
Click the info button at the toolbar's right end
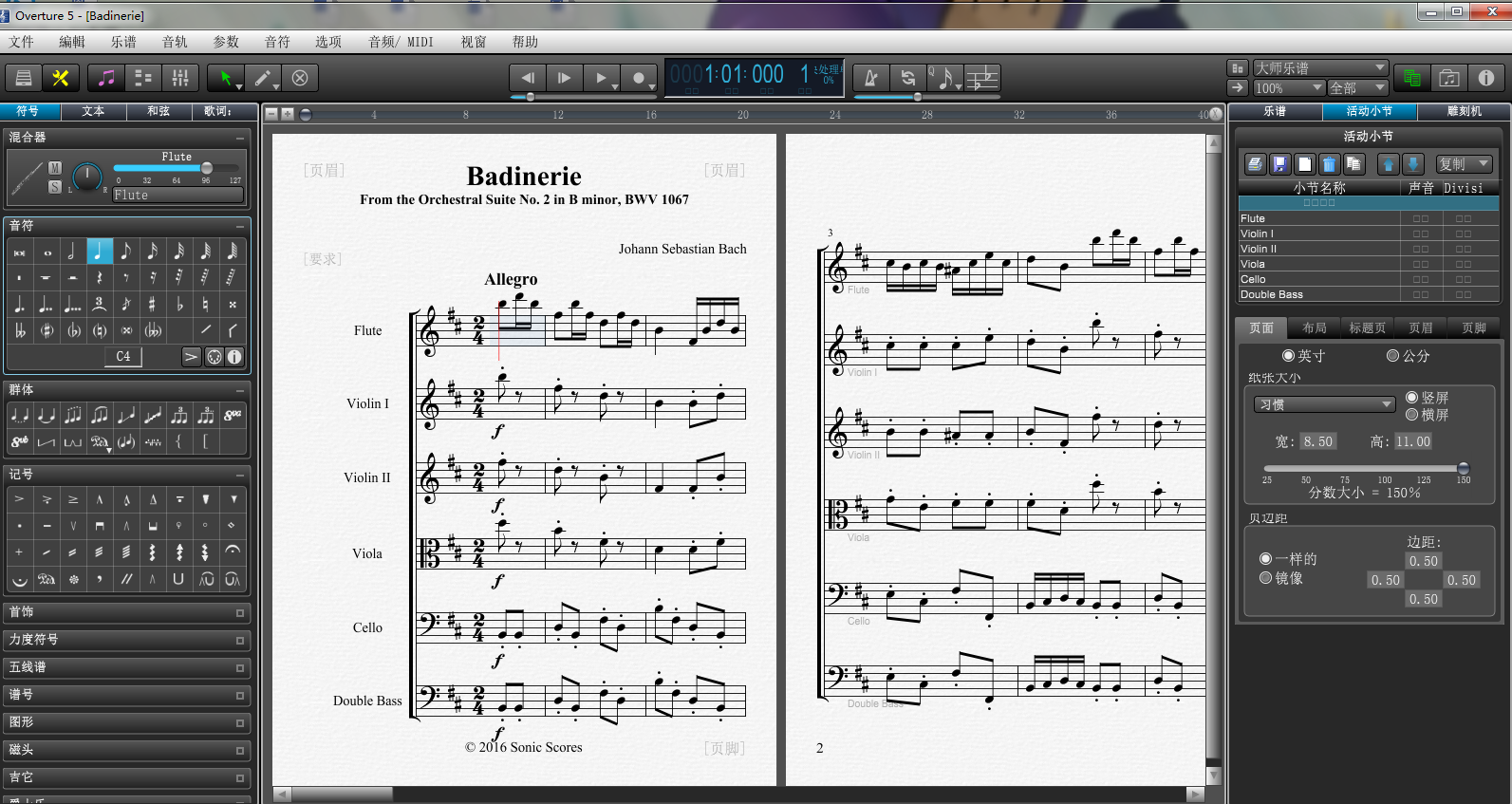pyautogui.click(x=1486, y=78)
